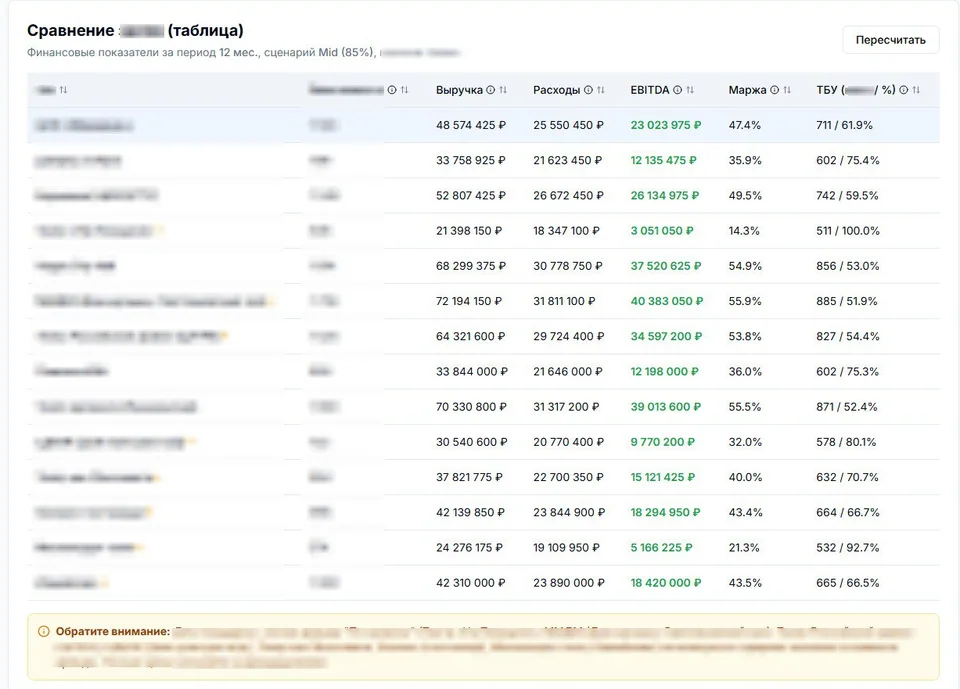The width and height of the screenshot is (960, 689).
Task: Open the info tooltip icon beside Расходы
Action: [588, 90]
